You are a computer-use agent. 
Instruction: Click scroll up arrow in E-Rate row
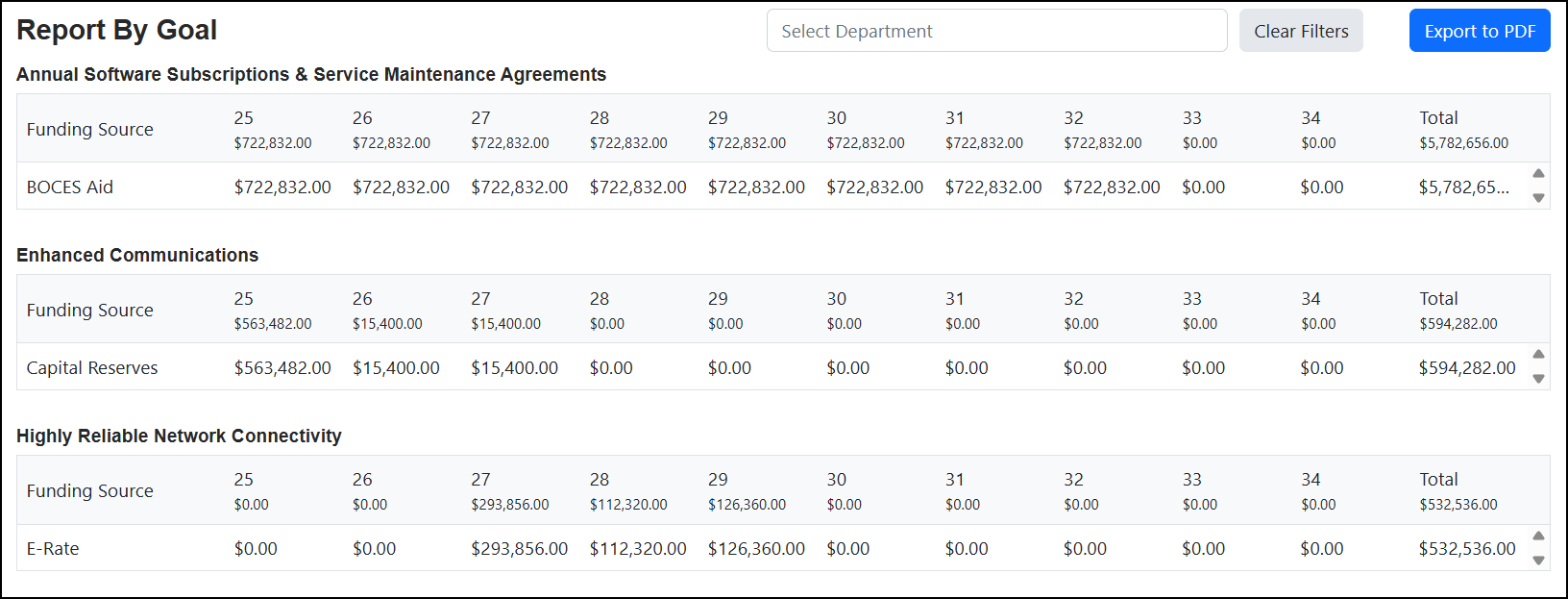1538,536
